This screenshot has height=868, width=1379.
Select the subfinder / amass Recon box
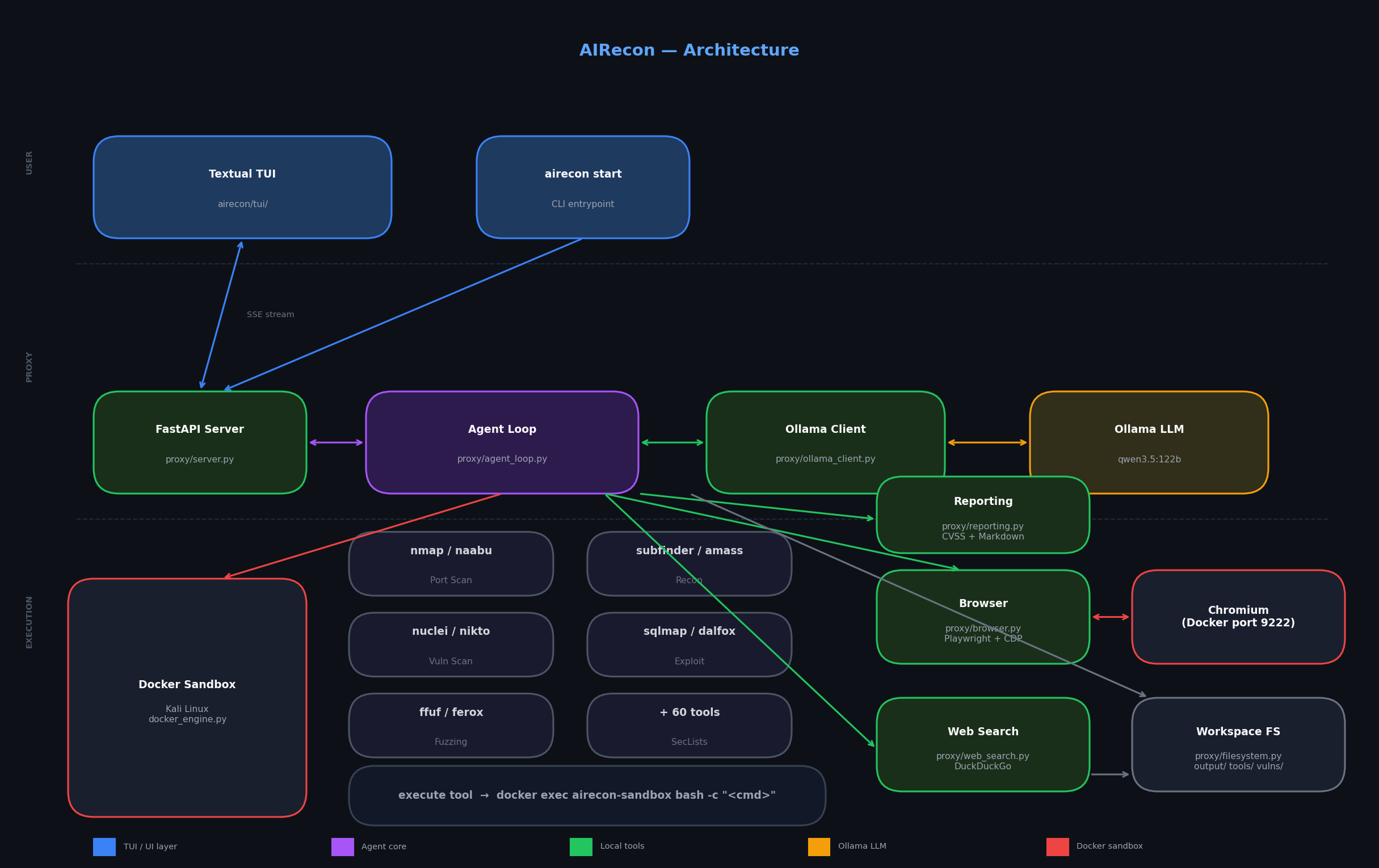[689, 564]
